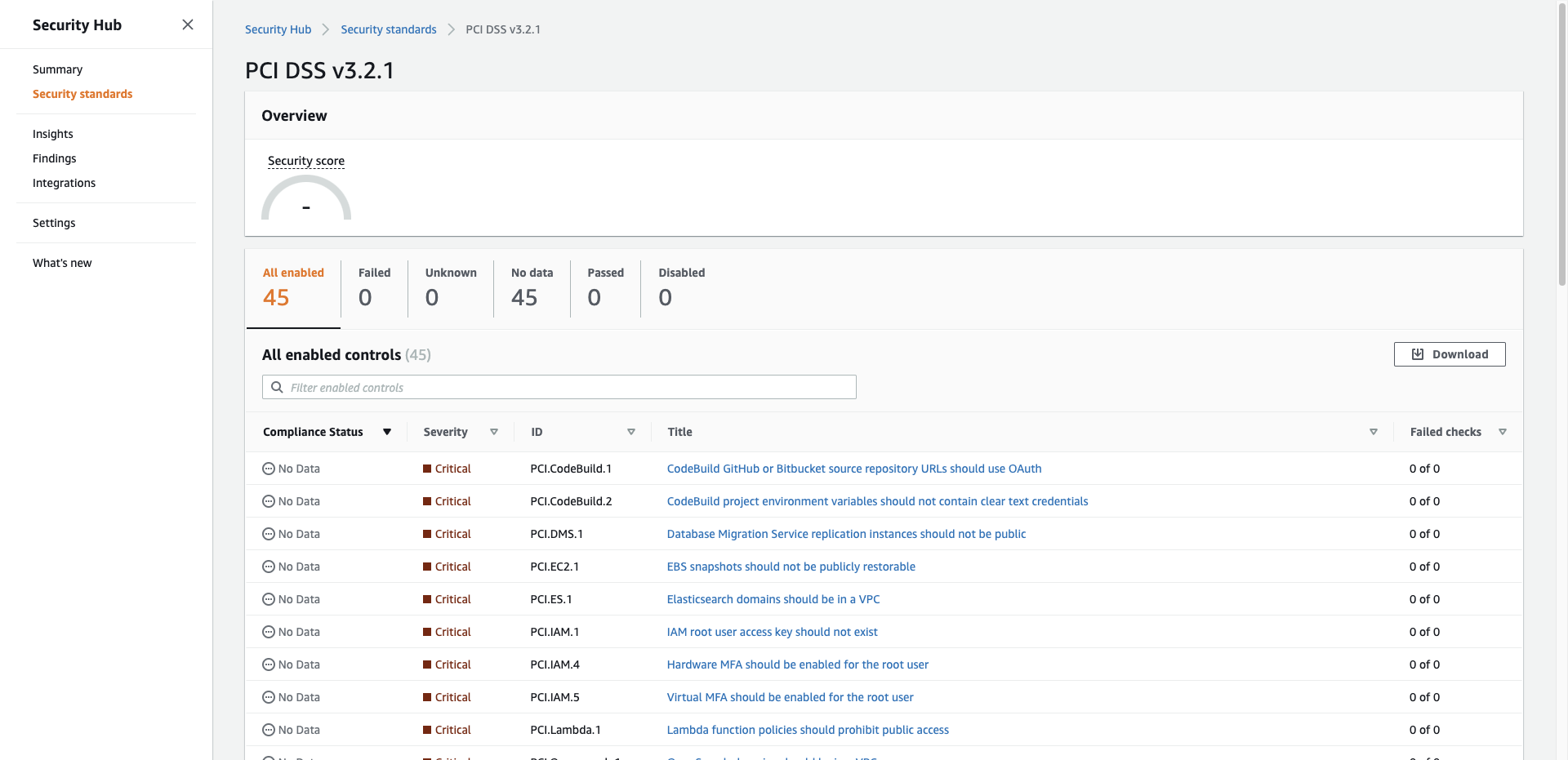Click Critical severity square for PCI.ES.1
The width and height of the screenshot is (1568, 760).
pos(427,599)
